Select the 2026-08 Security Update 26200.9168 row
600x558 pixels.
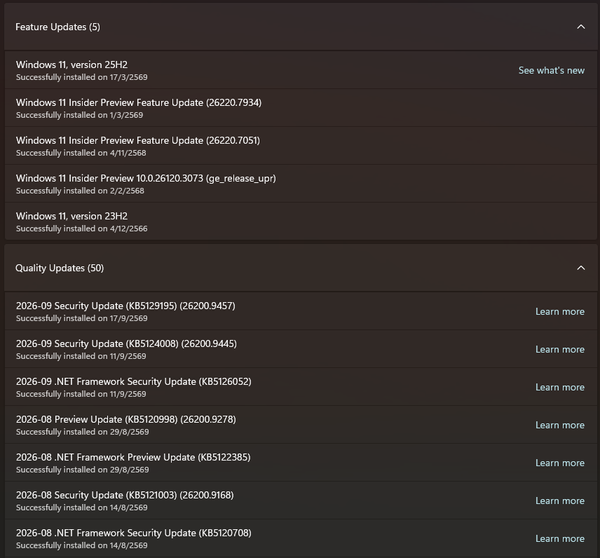click(301, 501)
